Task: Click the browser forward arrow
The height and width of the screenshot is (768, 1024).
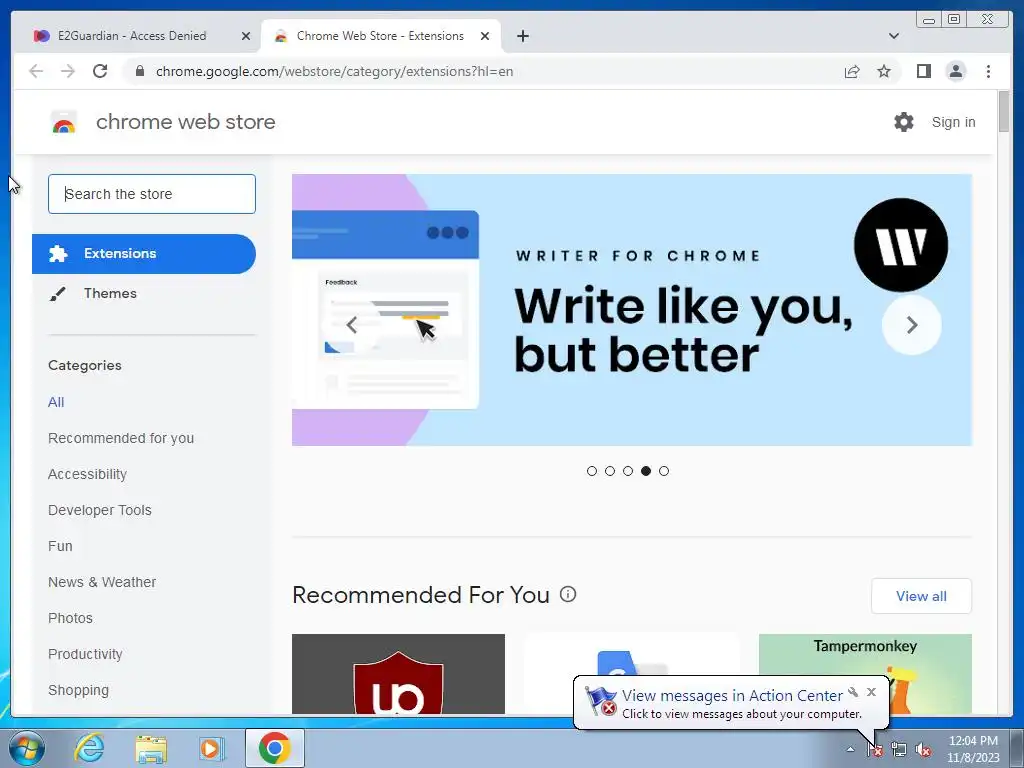Action: click(68, 71)
